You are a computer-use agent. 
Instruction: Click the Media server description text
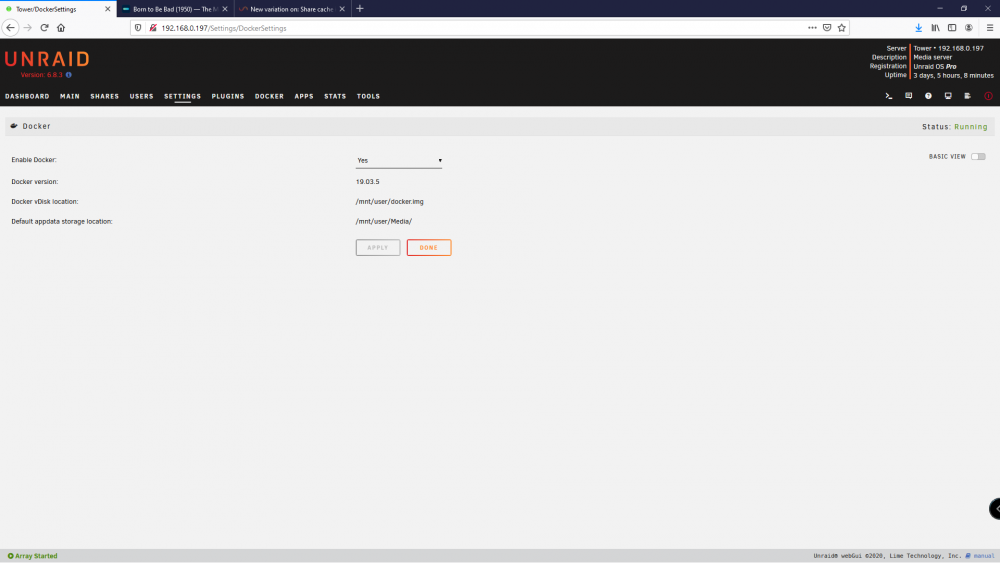click(x=932, y=57)
